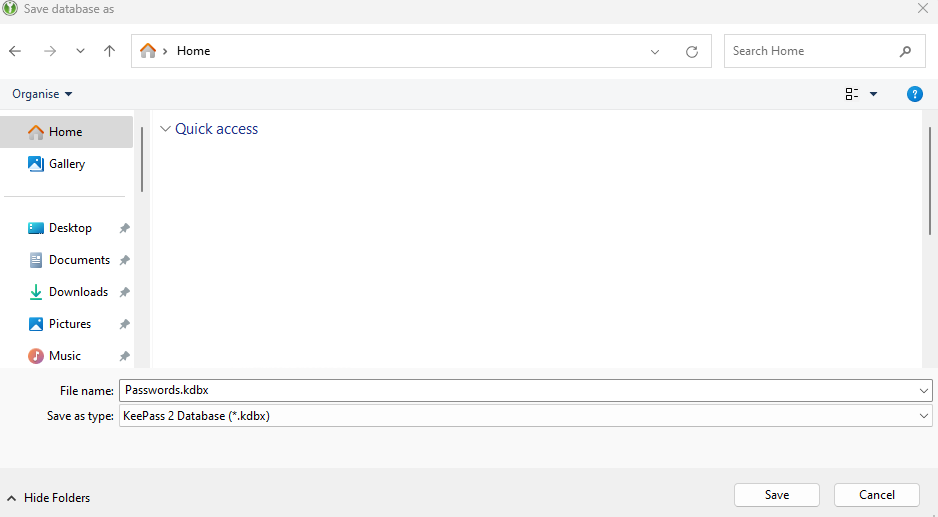
Task: Expand the view options dropdown arrow
Action: coord(873,94)
